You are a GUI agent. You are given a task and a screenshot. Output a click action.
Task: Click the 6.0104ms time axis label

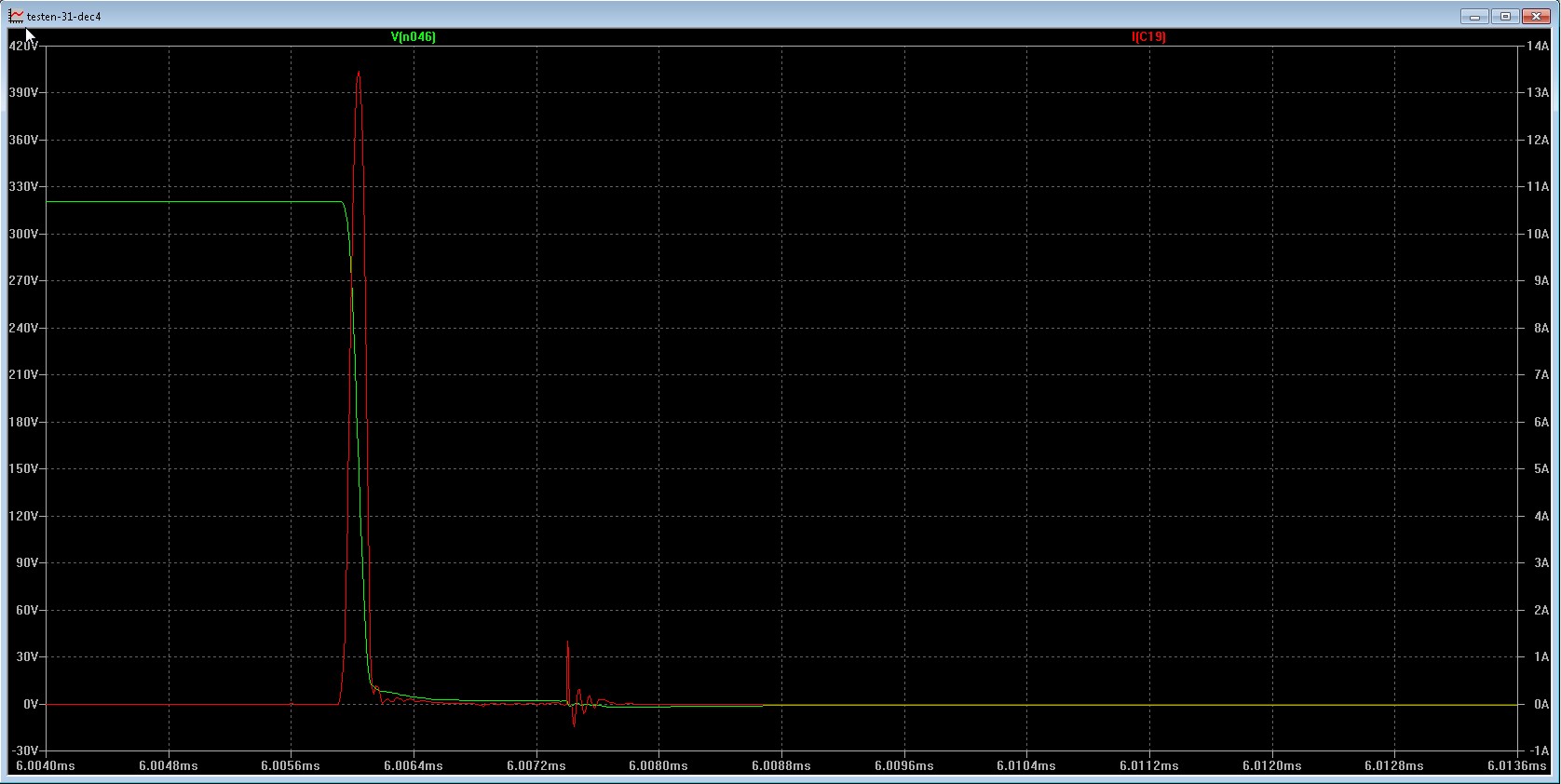coord(1026,766)
